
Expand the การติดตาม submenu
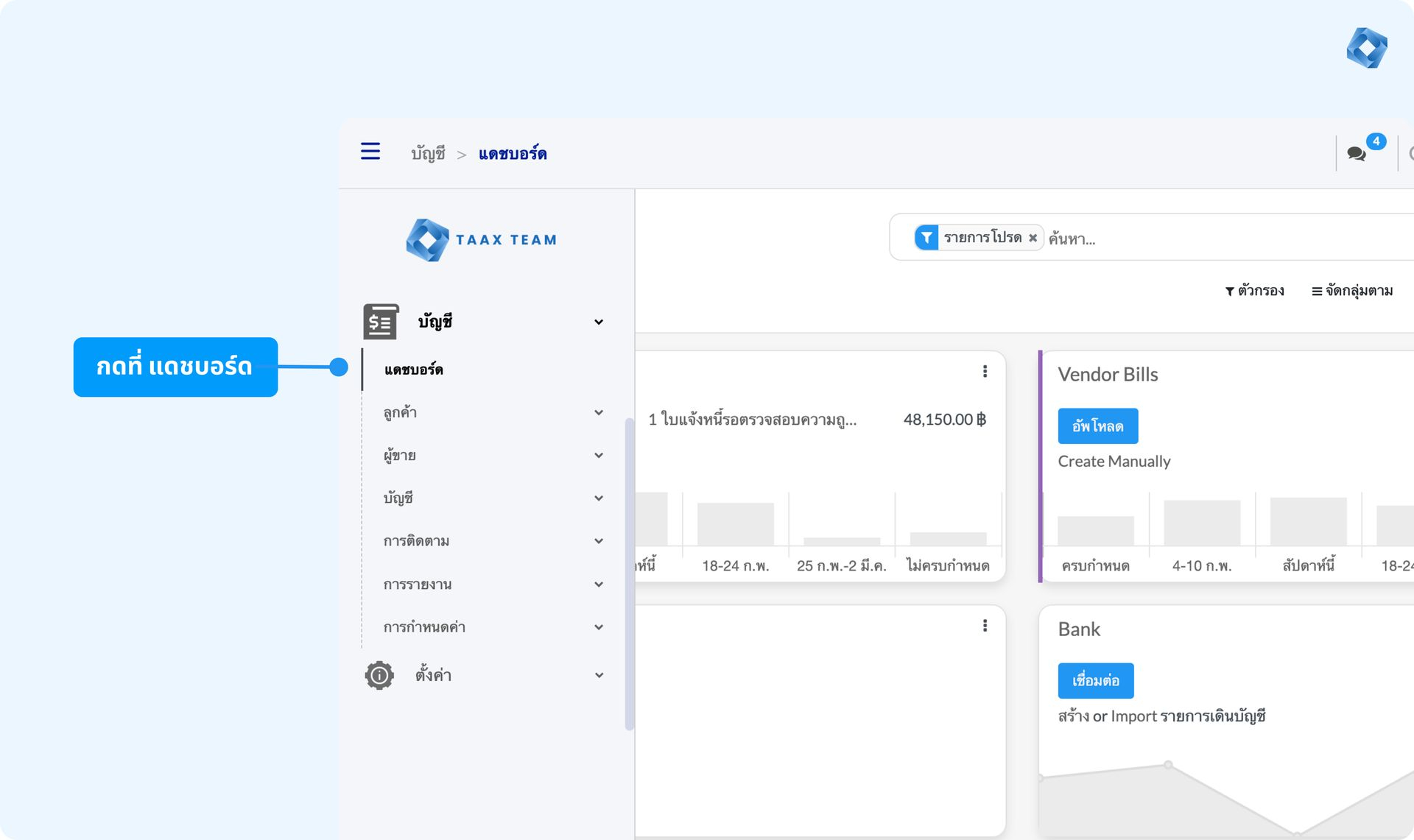coord(599,541)
